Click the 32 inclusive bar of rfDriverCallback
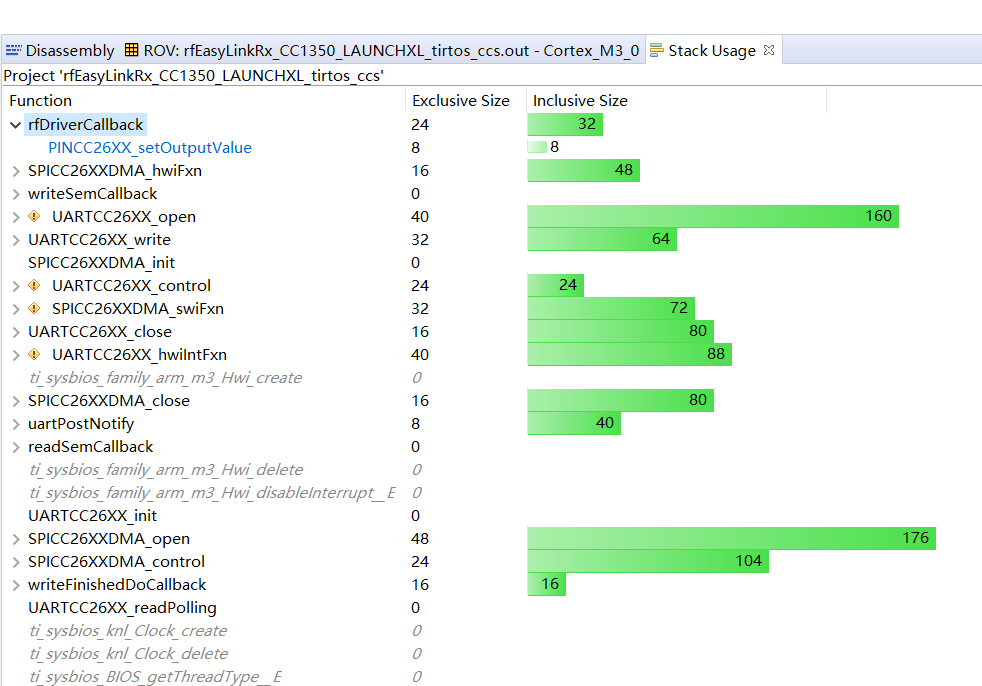 pos(565,124)
